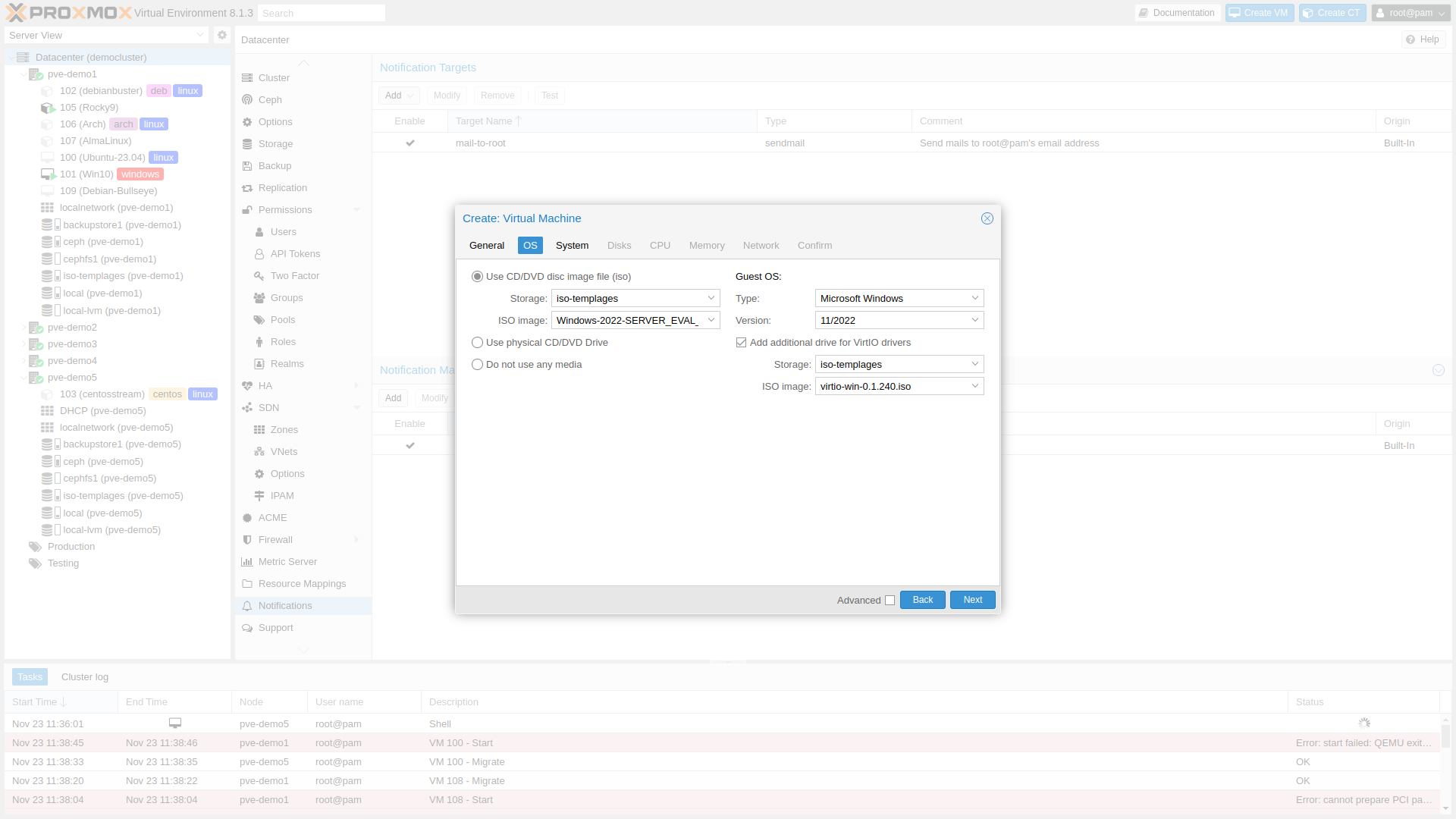Expand the pve-demo2 node tree
Screen dimensions: 1456x819
24,328
